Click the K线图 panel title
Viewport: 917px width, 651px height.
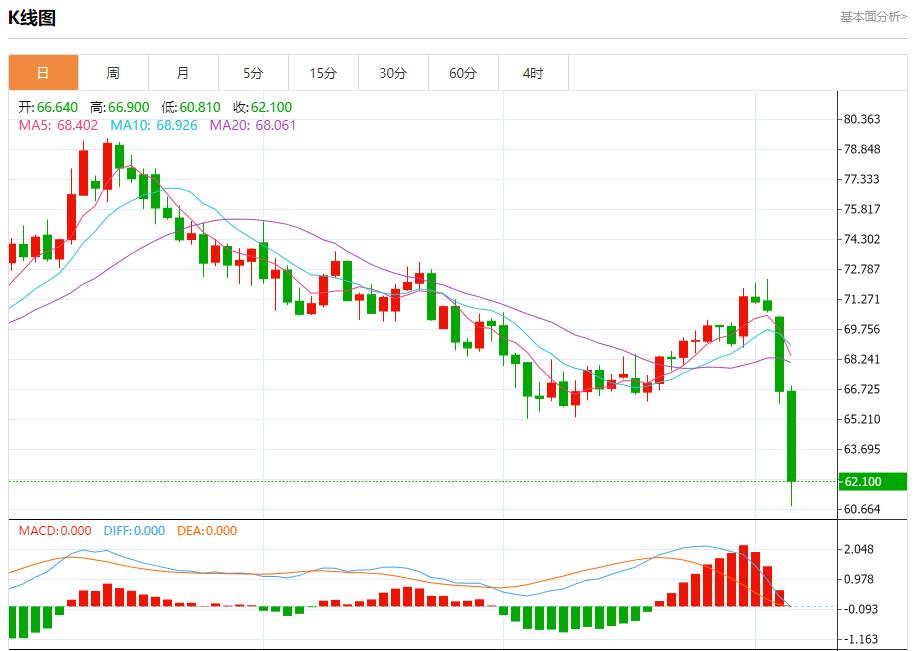[x=32, y=17]
